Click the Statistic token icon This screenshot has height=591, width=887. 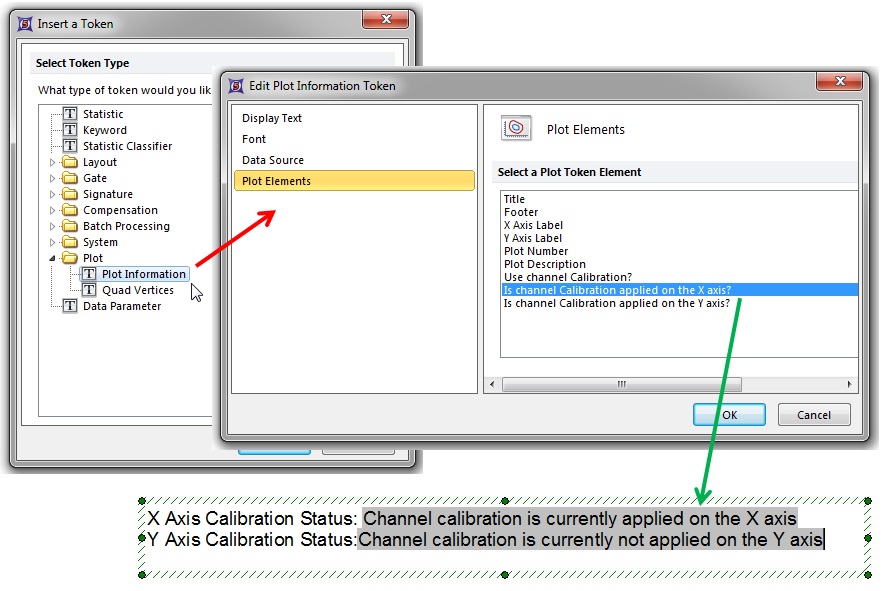[x=70, y=114]
